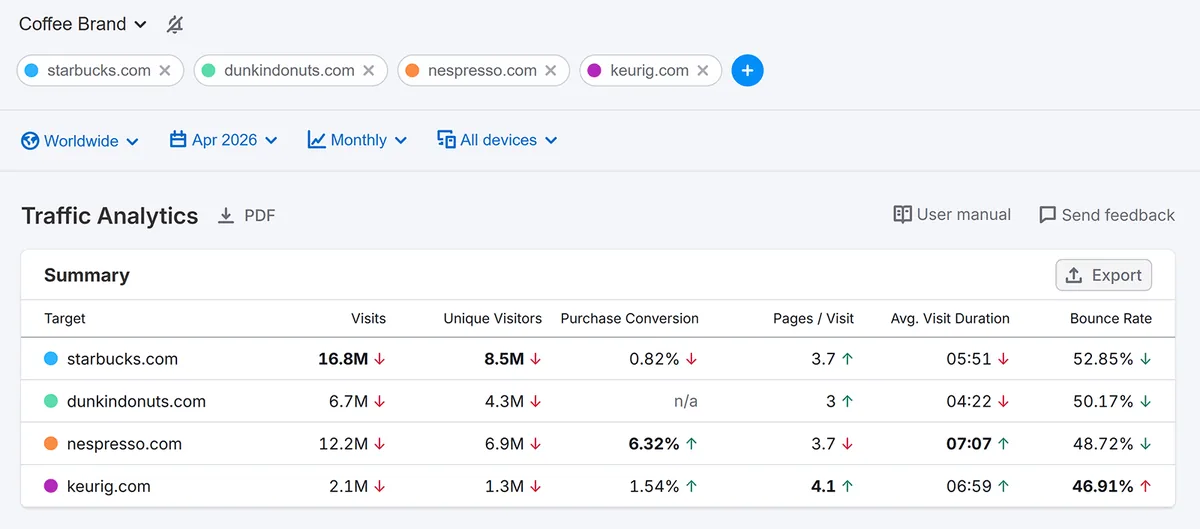
Task: Remove the nespresso.com chip
Action: pyautogui.click(x=551, y=71)
